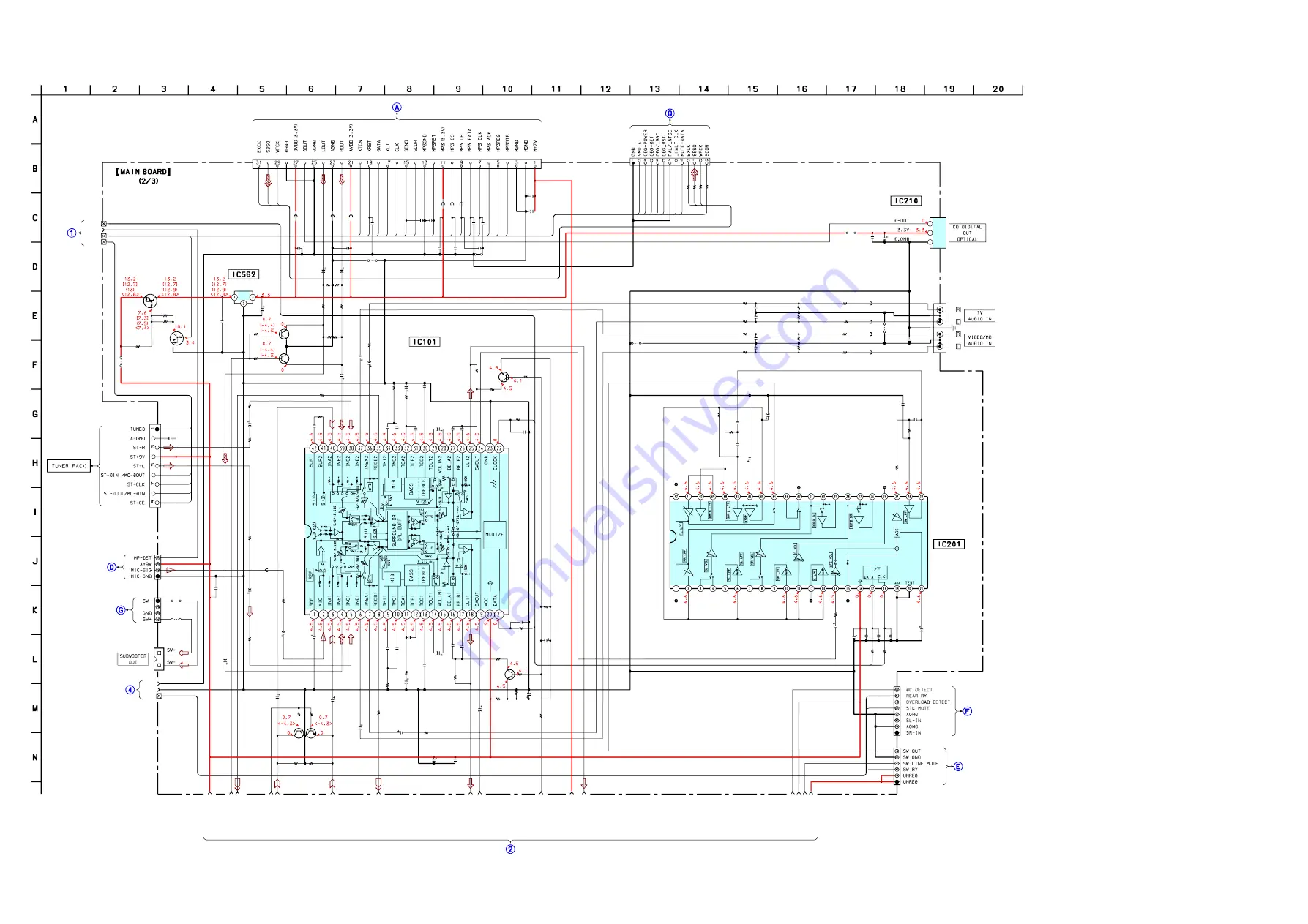This screenshot has width=1308, height=924.
Task: Click the ST+9V signal label
Action: click(138, 457)
